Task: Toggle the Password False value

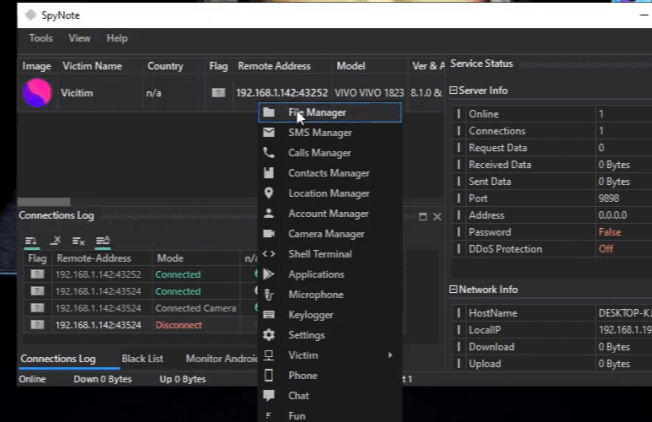Action: point(608,232)
